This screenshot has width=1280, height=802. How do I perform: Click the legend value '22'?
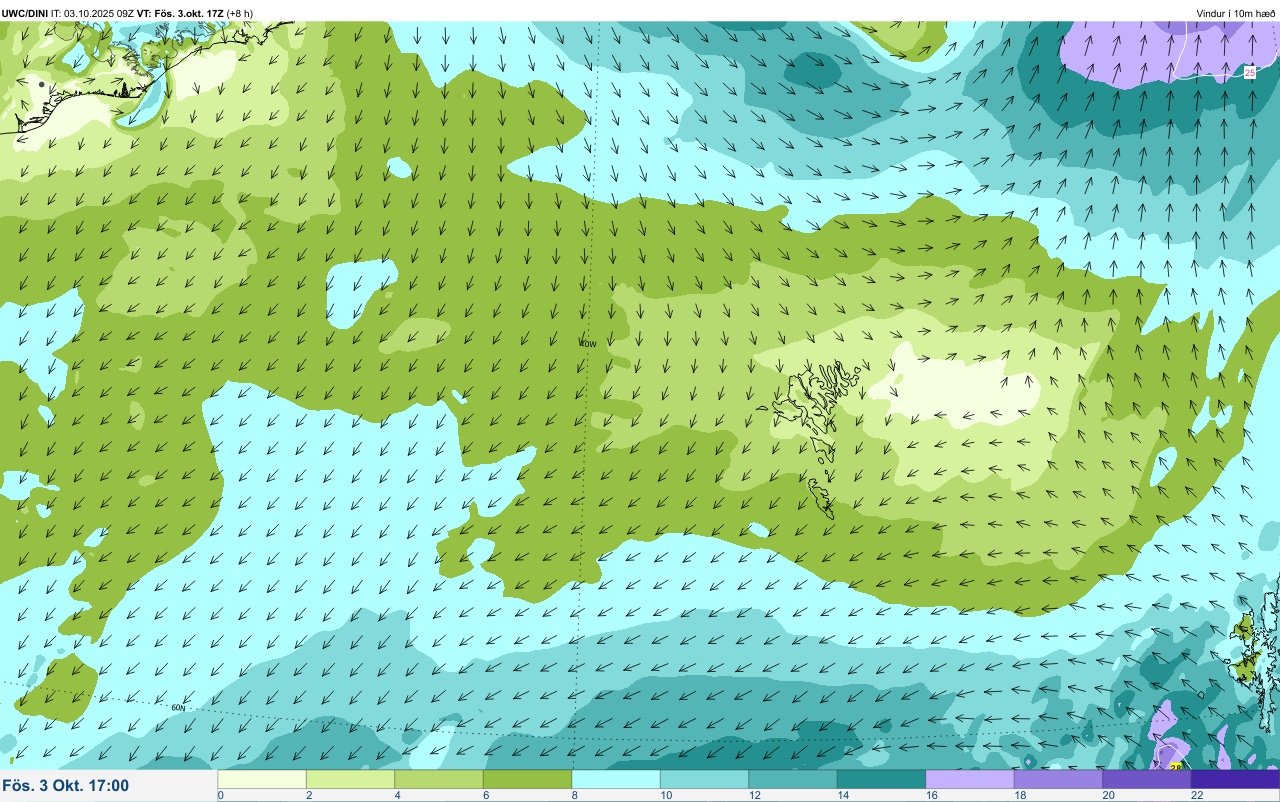coord(1197,796)
